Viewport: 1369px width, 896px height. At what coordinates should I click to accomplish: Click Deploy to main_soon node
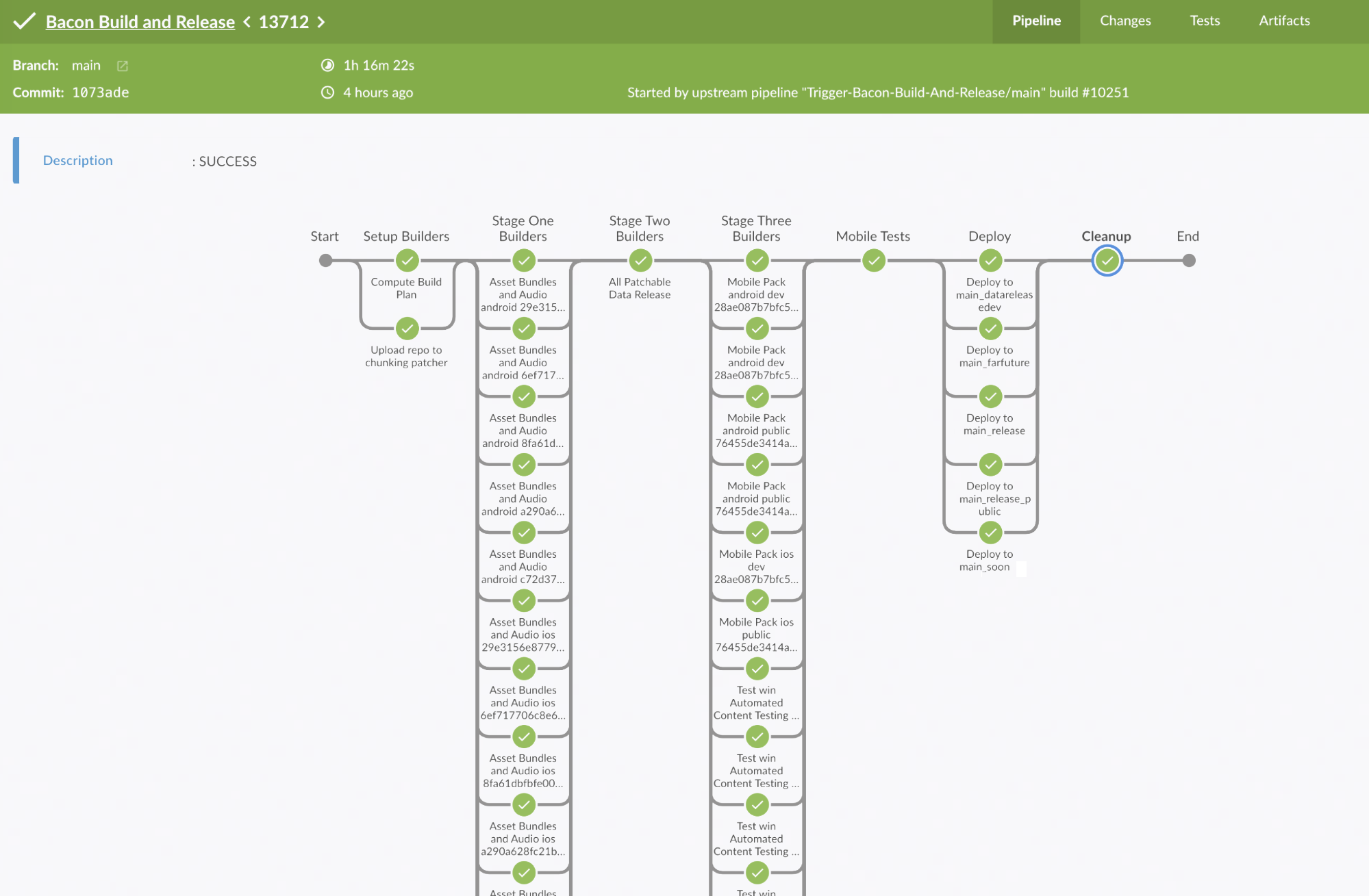pyautogui.click(x=990, y=533)
